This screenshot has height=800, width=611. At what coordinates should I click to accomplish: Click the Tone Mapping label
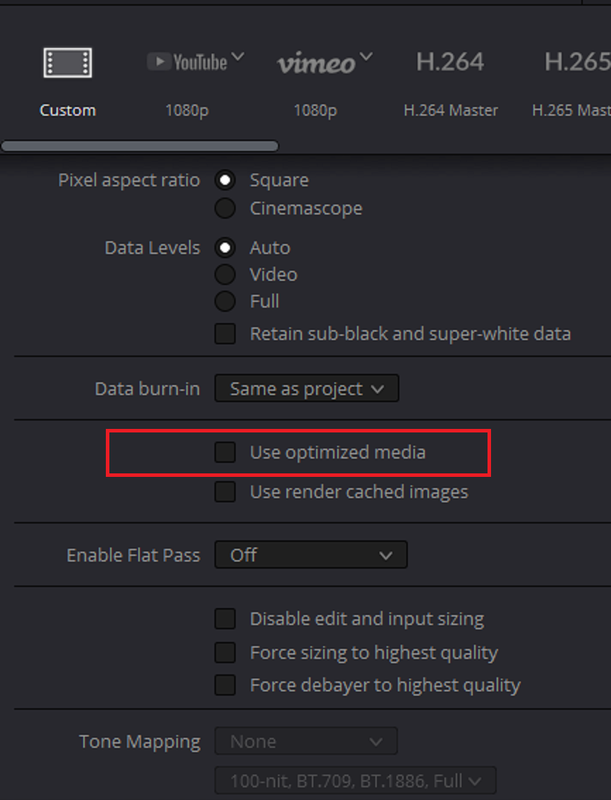[x=140, y=742]
